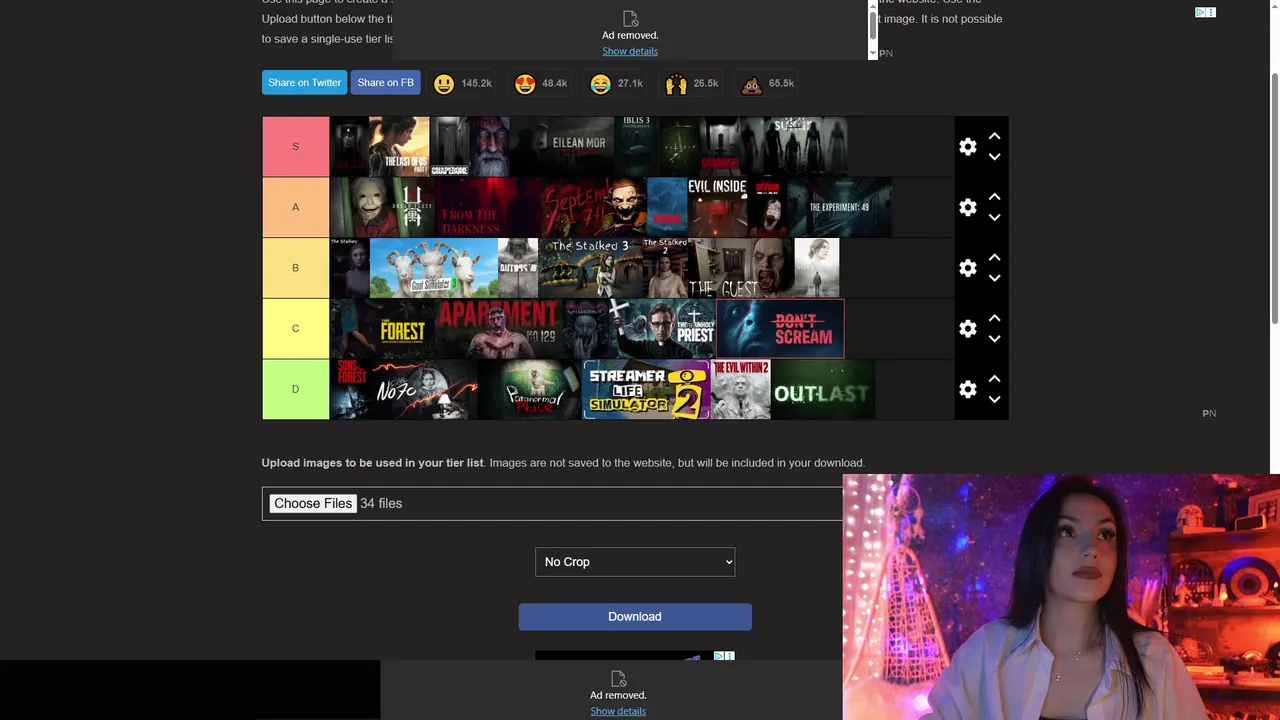Select Paranormal Place thumbnail

pyautogui.click(x=530, y=389)
